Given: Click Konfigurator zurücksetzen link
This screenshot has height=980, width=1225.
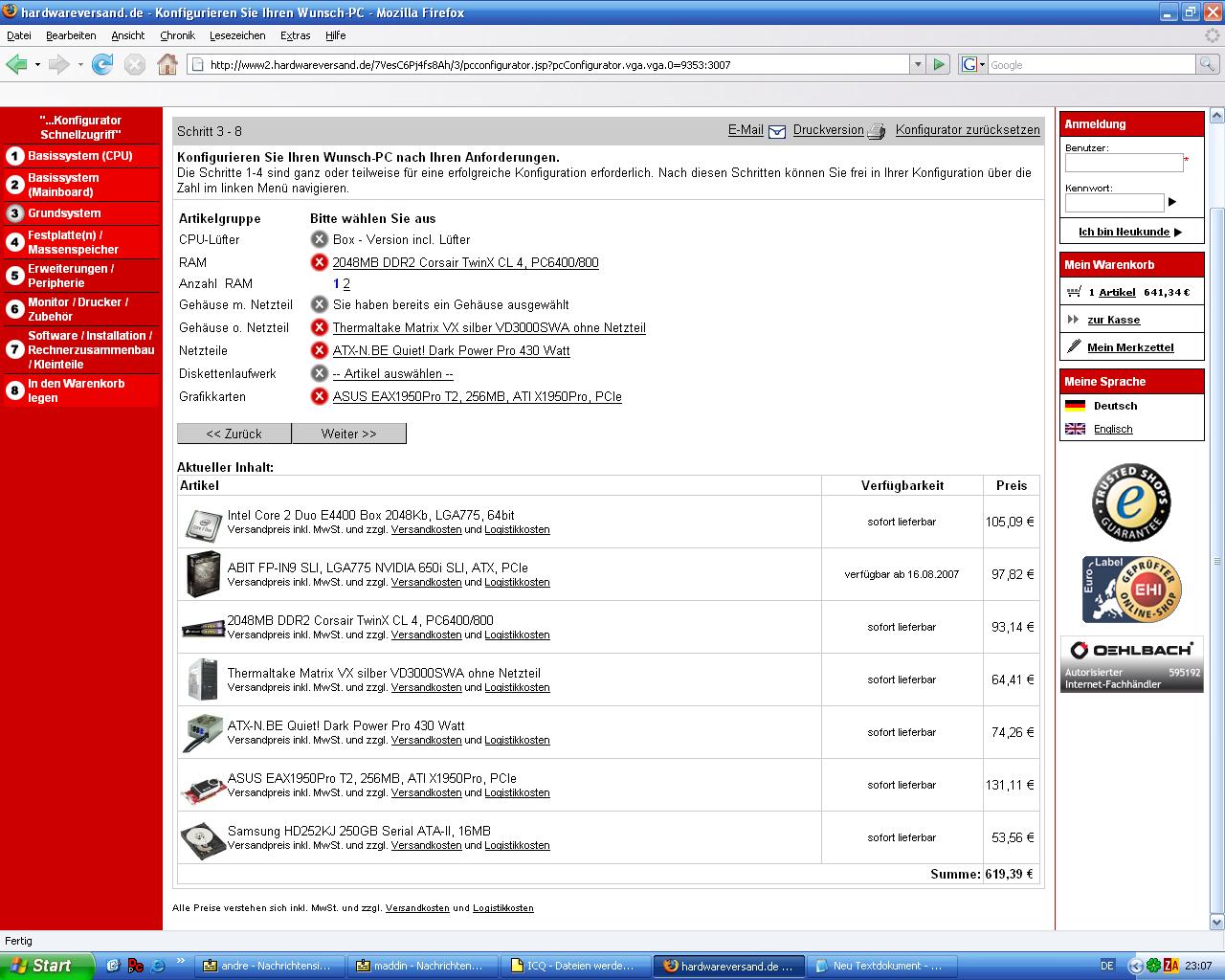Looking at the screenshot, I should [968, 130].
